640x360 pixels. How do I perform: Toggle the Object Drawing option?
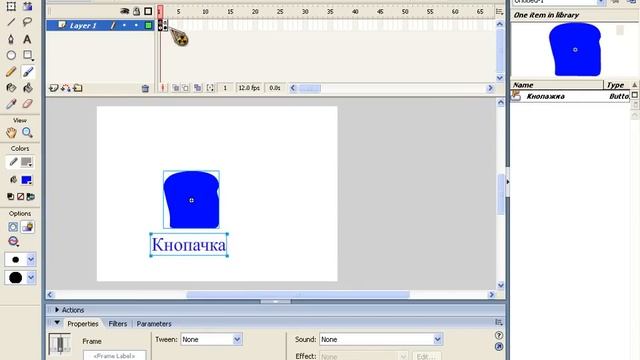coord(13,227)
